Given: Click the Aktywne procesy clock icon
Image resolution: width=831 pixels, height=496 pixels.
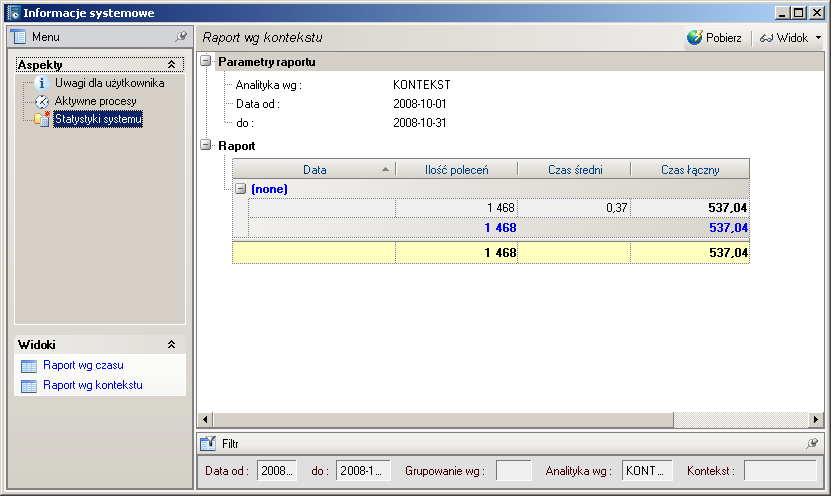Looking at the screenshot, I should click(42, 101).
